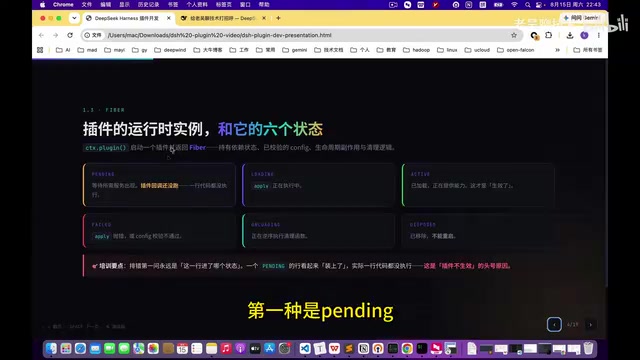Click the Chrome profile avatar
640x360 pixels.
[x=584, y=36]
